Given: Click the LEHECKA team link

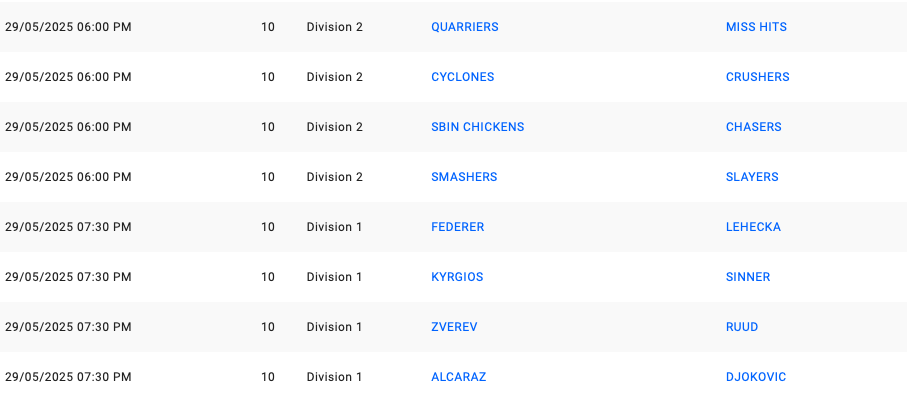Looking at the screenshot, I should pos(753,227).
